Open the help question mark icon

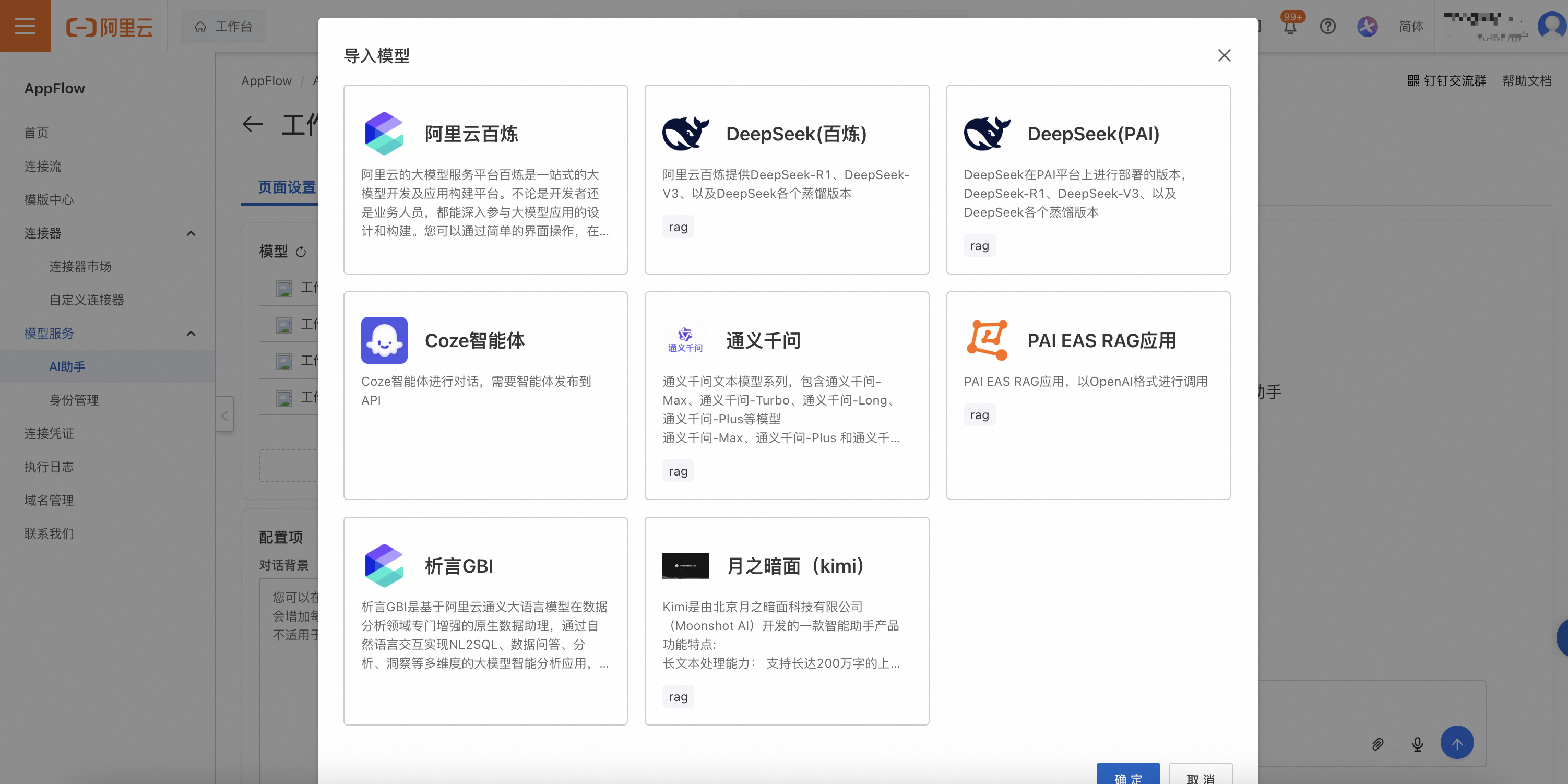pos(1327,26)
